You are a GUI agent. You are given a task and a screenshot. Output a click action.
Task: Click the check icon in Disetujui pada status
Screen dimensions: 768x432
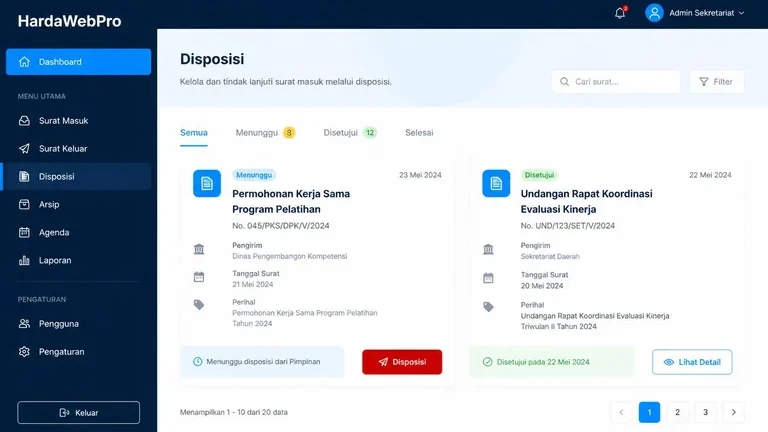coord(487,362)
